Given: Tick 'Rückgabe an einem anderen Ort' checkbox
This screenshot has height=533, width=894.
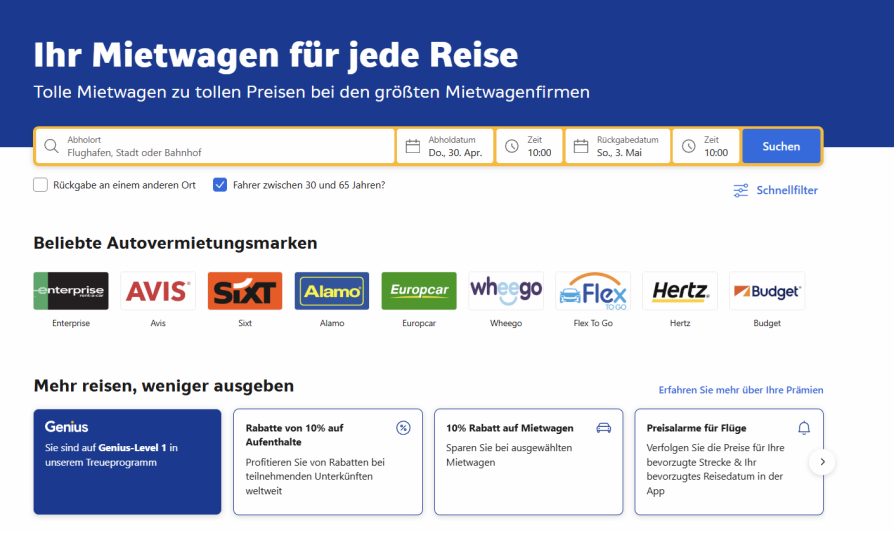Looking at the screenshot, I should point(40,185).
